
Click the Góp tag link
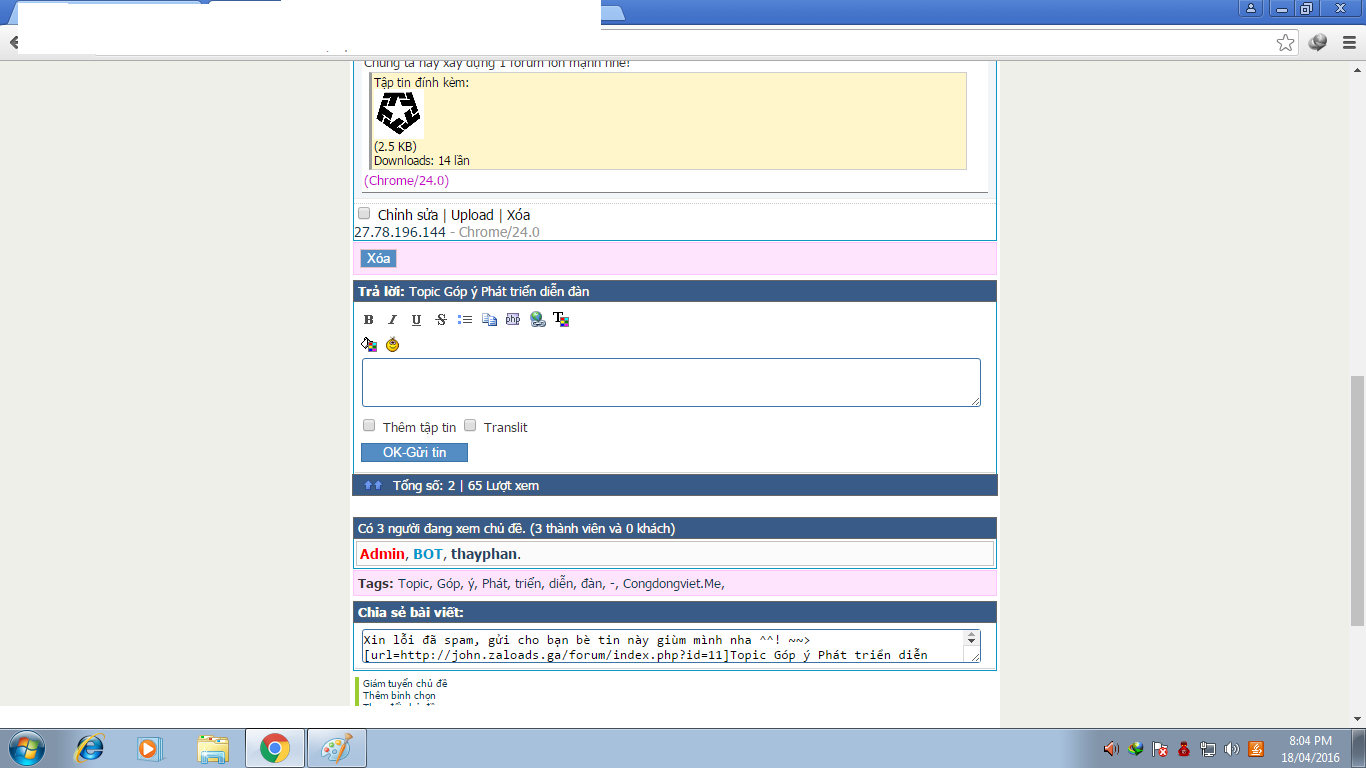point(448,584)
